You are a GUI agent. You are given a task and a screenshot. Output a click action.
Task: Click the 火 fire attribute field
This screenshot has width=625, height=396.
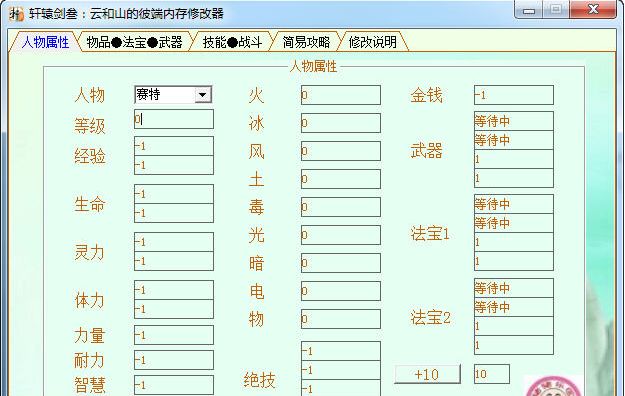(341, 95)
